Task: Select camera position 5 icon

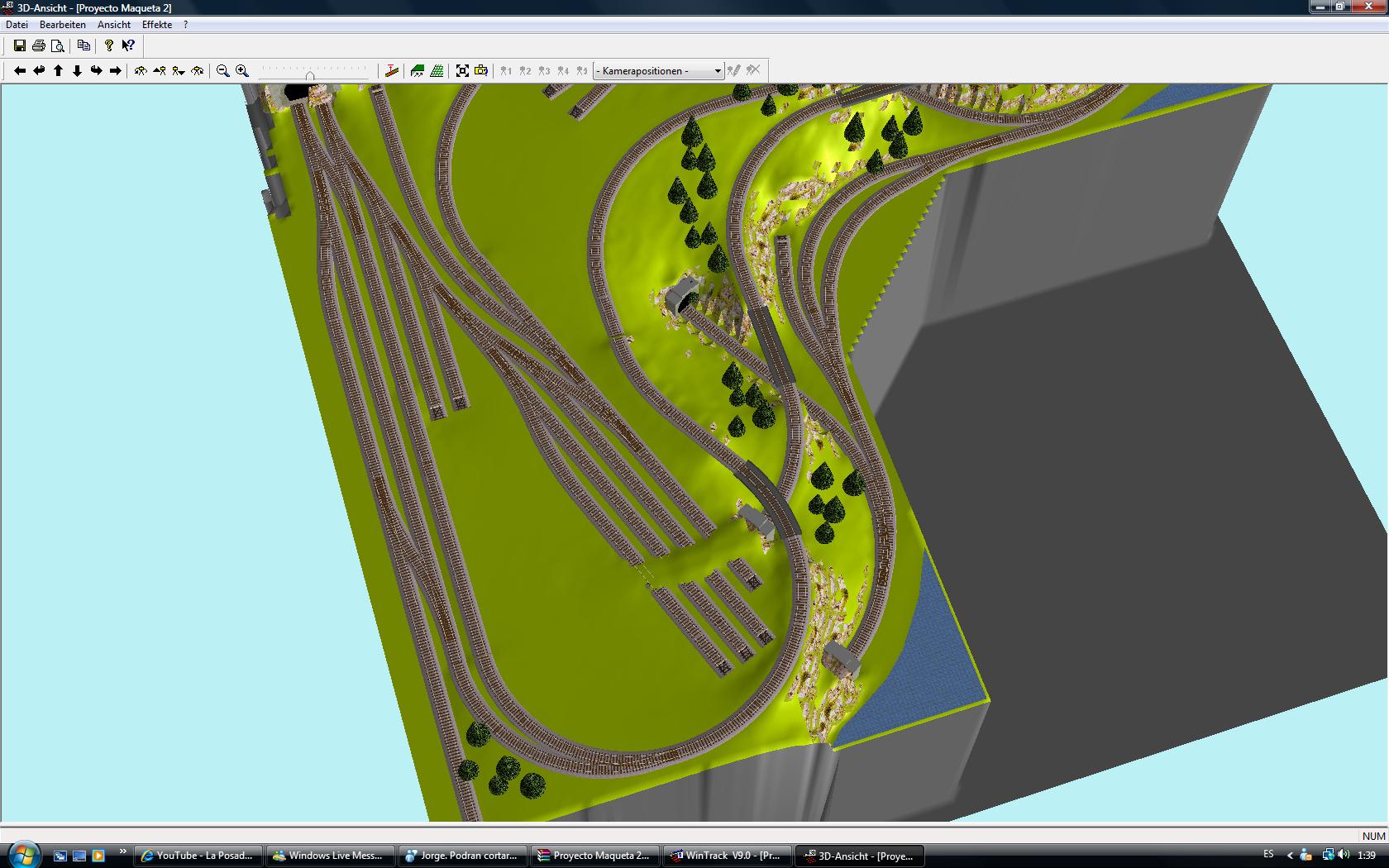Action: click(x=583, y=71)
